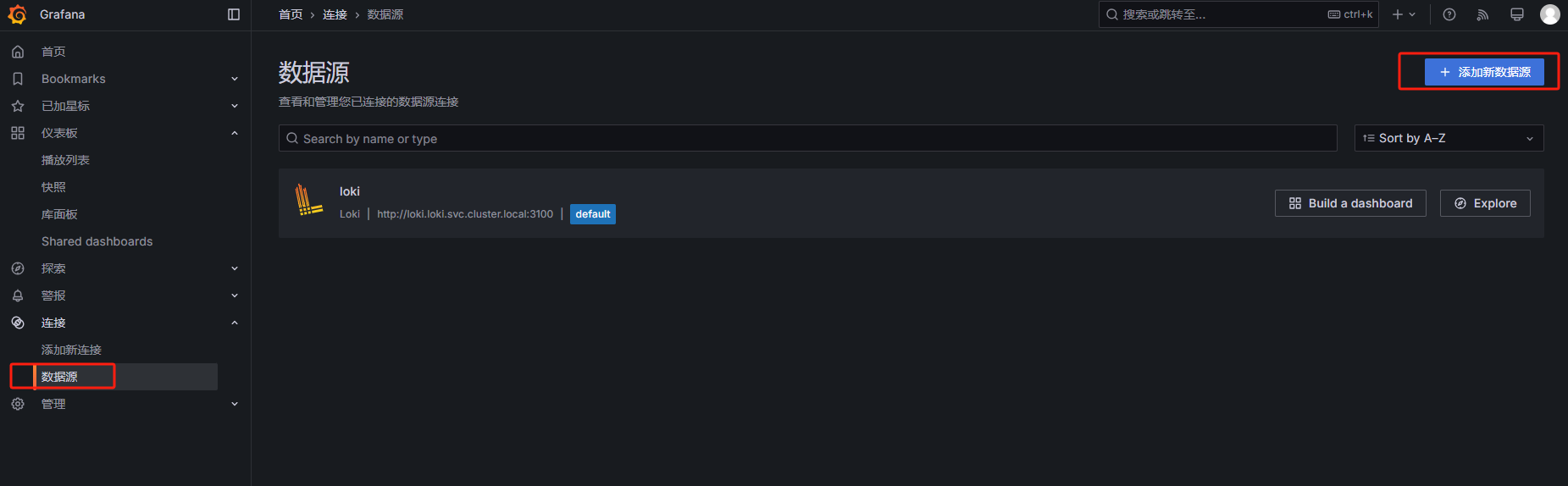Focus the Search by name or type field

pyautogui.click(x=807, y=138)
